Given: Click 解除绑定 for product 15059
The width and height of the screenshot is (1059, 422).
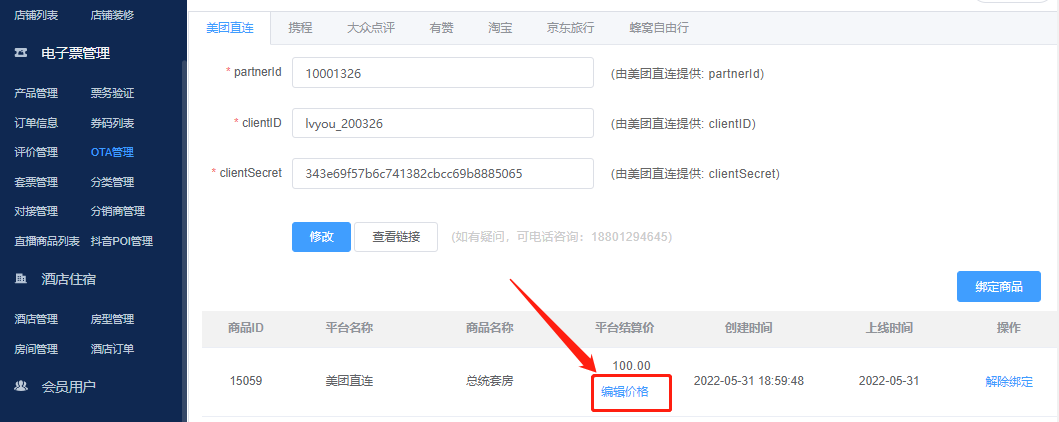Looking at the screenshot, I should point(1008,381).
